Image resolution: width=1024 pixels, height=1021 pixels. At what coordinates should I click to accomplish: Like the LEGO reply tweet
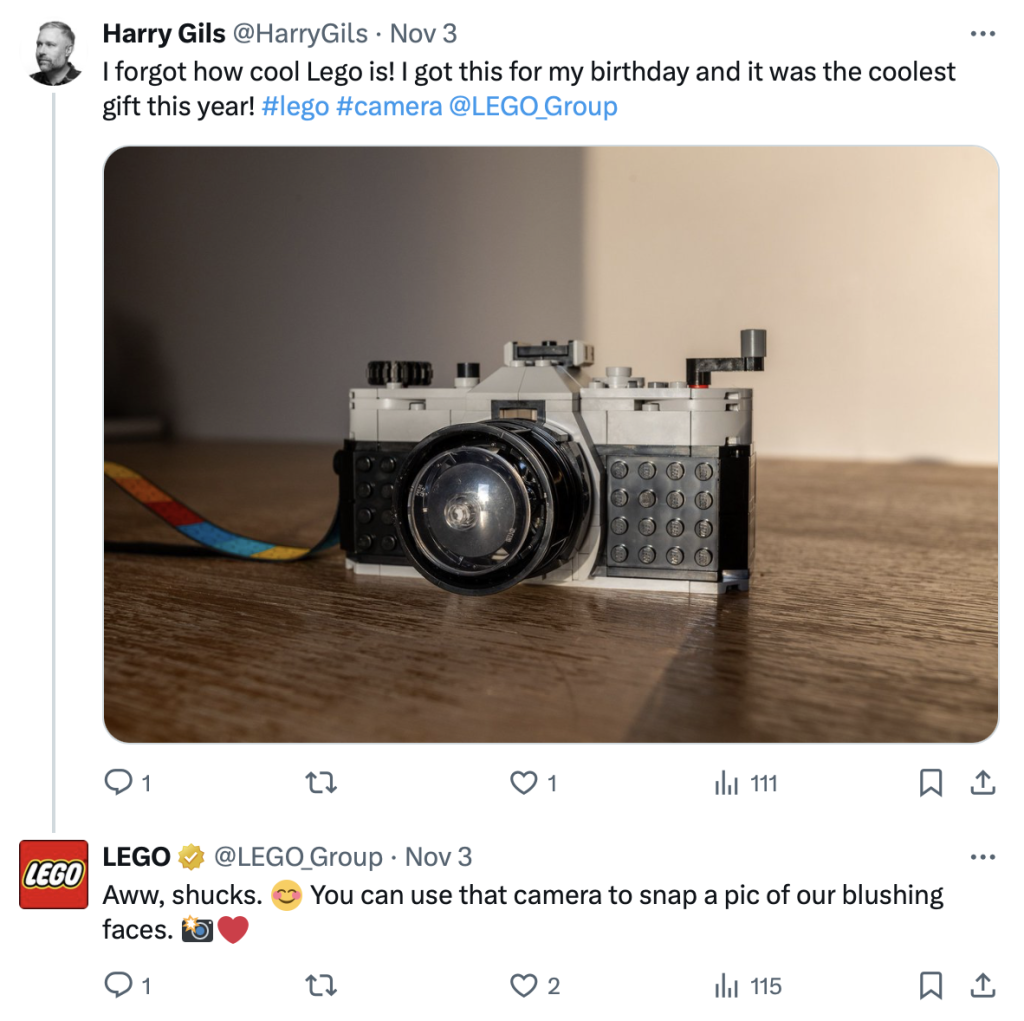(524, 987)
